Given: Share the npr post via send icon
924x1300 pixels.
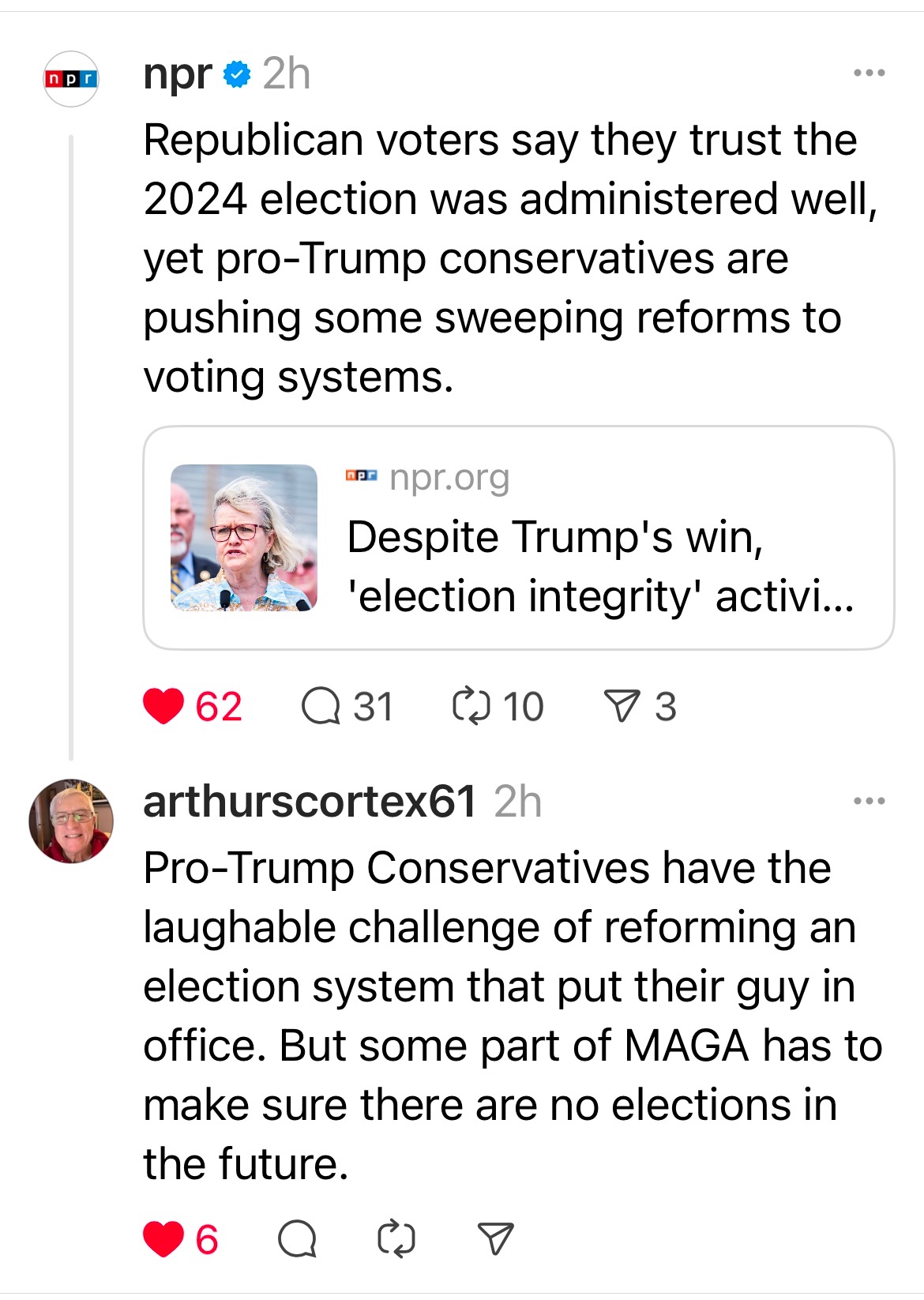Looking at the screenshot, I should point(622,706).
